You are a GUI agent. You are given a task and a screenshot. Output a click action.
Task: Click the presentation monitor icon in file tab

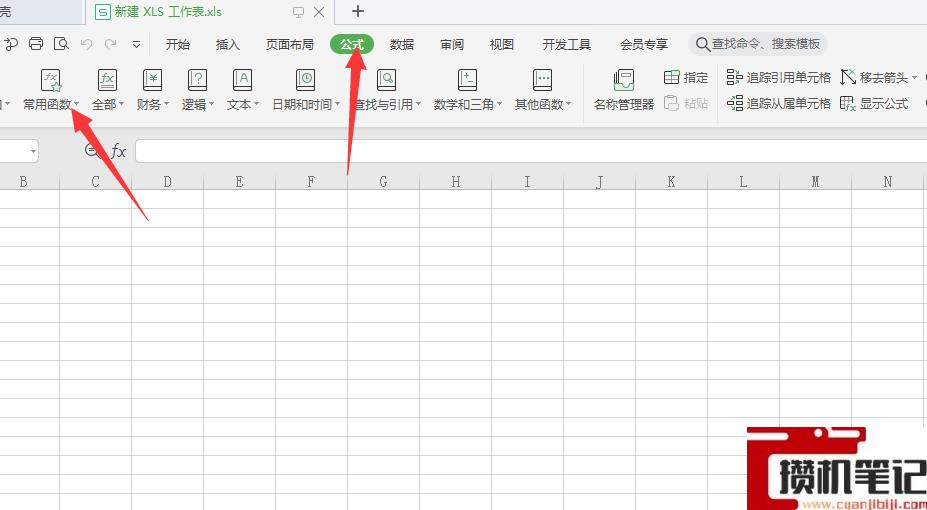click(x=299, y=12)
